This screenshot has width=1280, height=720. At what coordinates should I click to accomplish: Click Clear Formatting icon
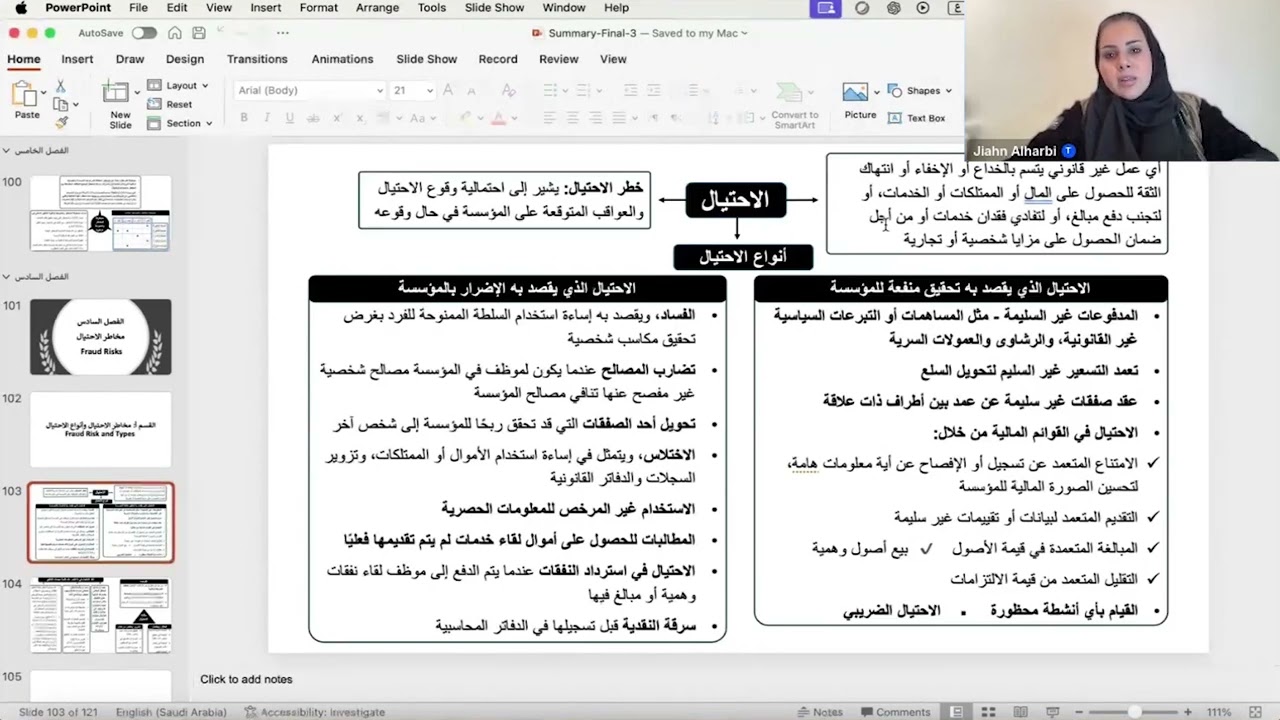(x=510, y=90)
